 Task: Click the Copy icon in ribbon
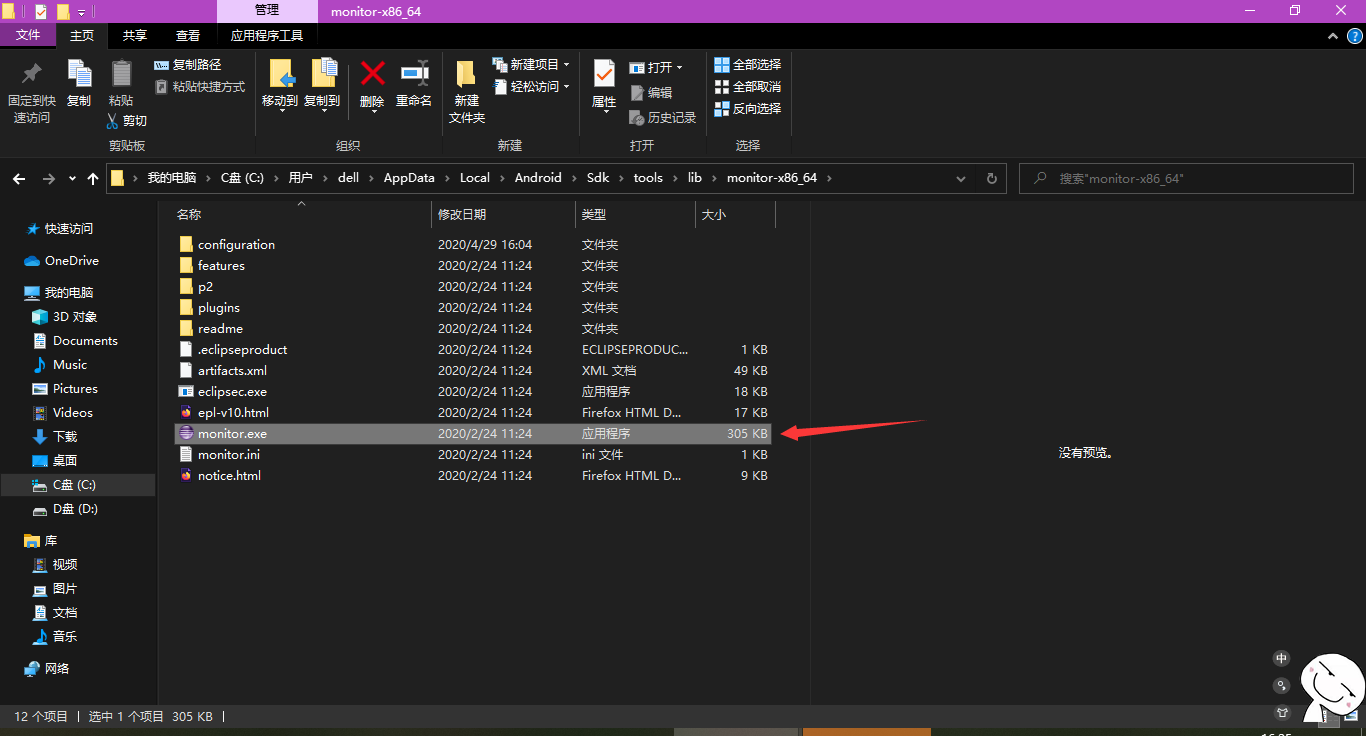click(79, 74)
